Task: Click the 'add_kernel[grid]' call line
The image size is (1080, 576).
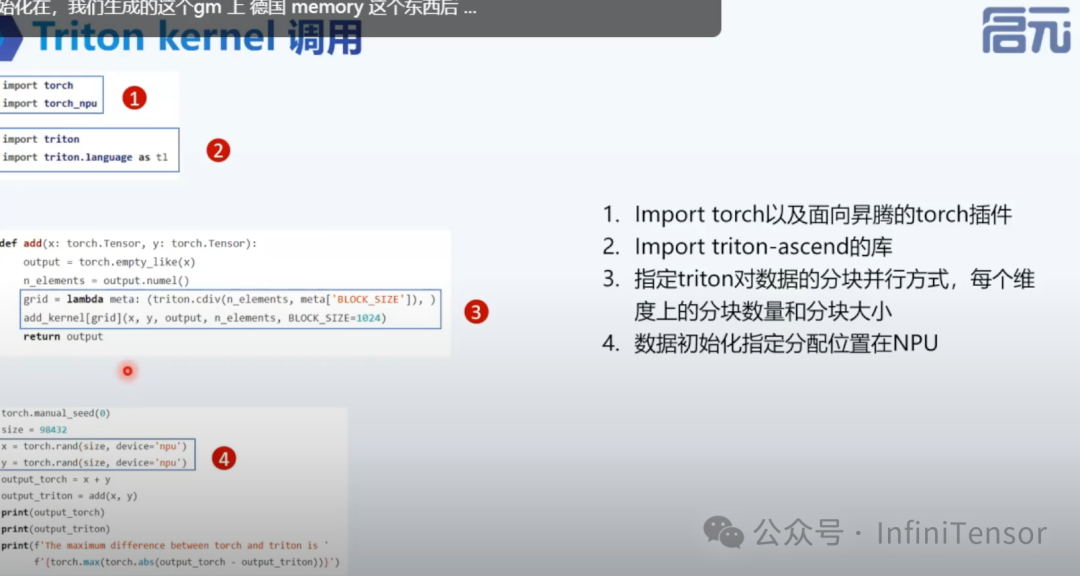Action: pyautogui.click(x=205, y=318)
